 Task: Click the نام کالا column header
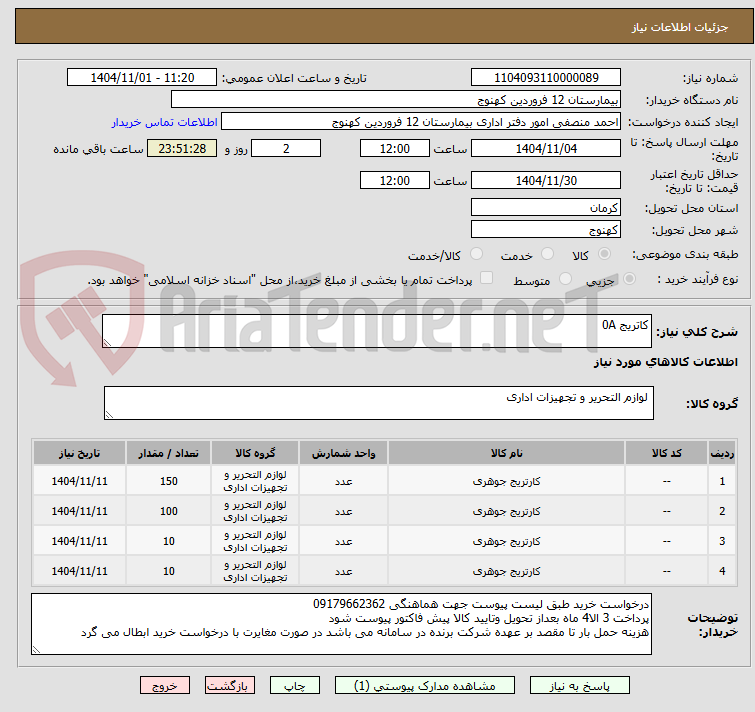tap(507, 453)
